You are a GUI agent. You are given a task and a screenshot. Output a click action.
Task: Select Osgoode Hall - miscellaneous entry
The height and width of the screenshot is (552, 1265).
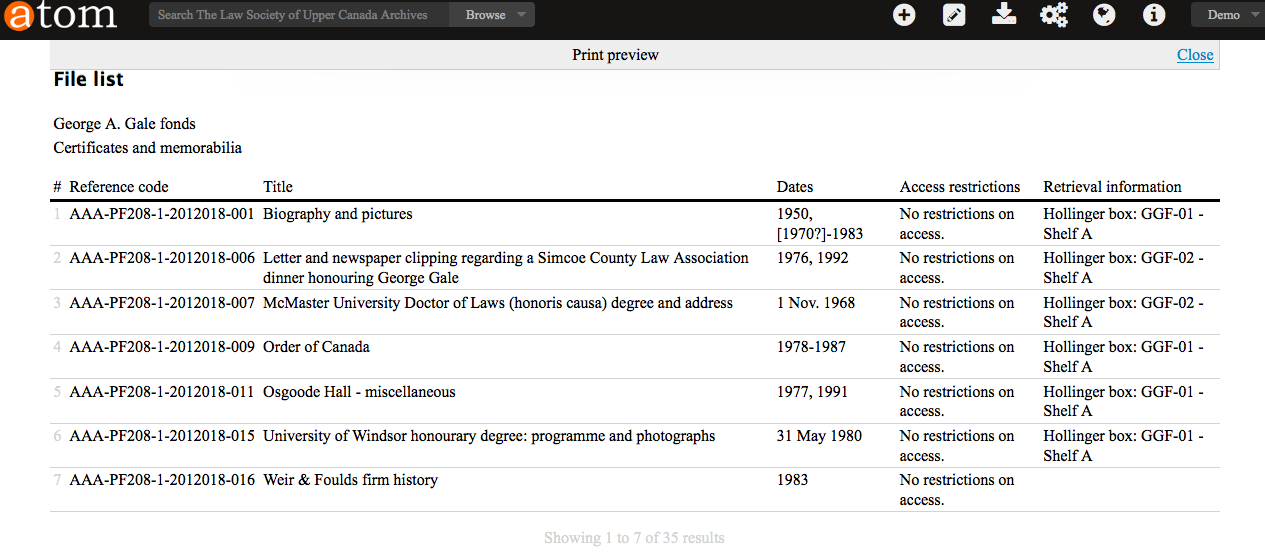coord(359,392)
